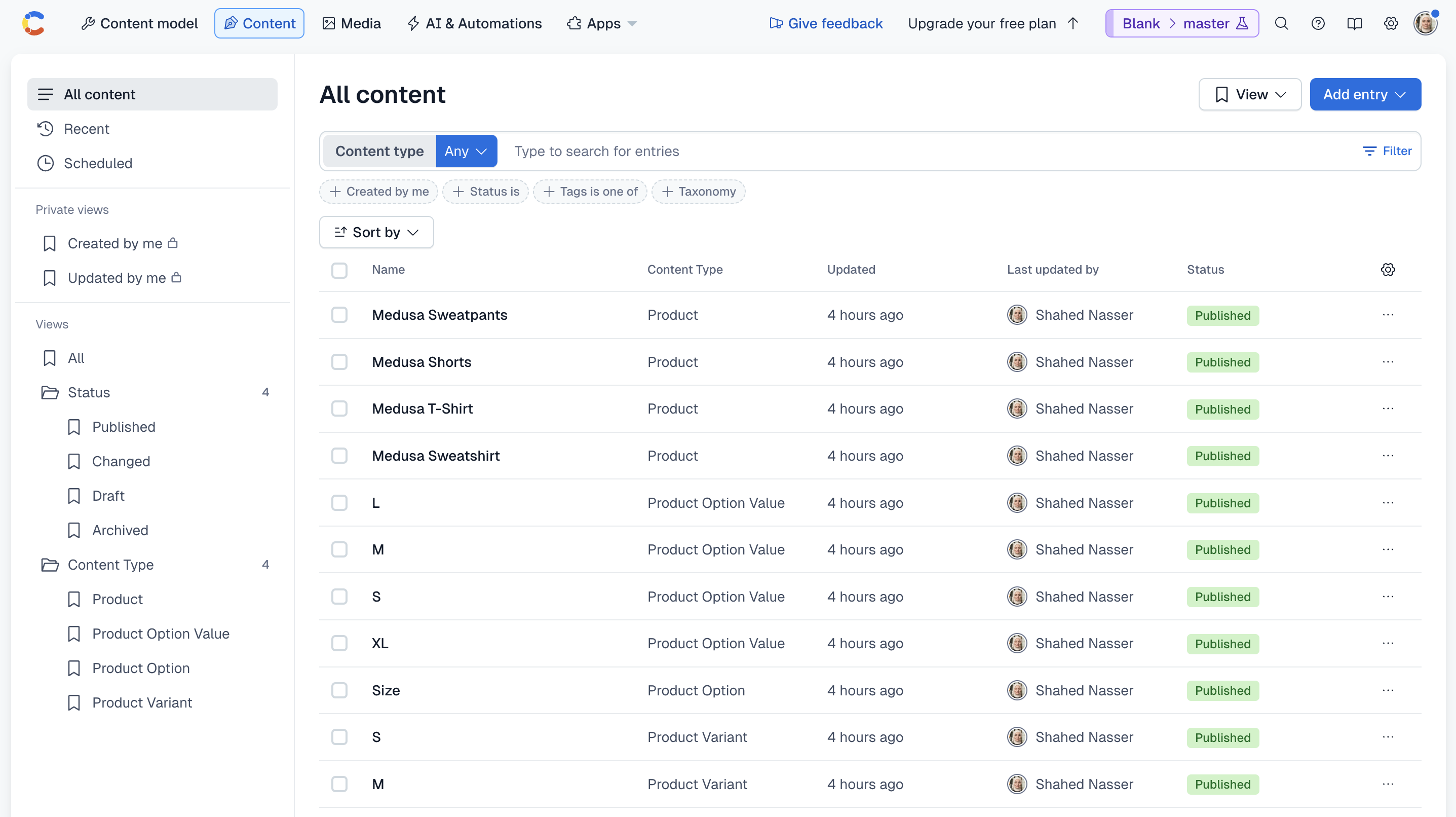
Task: Click the more options dots on Medusa Sweatpants row
Action: pyautogui.click(x=1388, y=315)
